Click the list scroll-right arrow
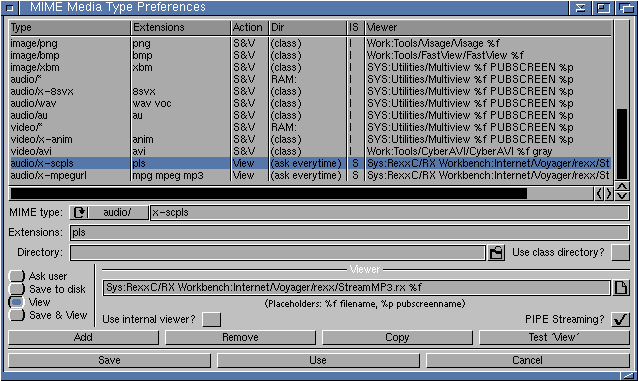 (609, 193)
